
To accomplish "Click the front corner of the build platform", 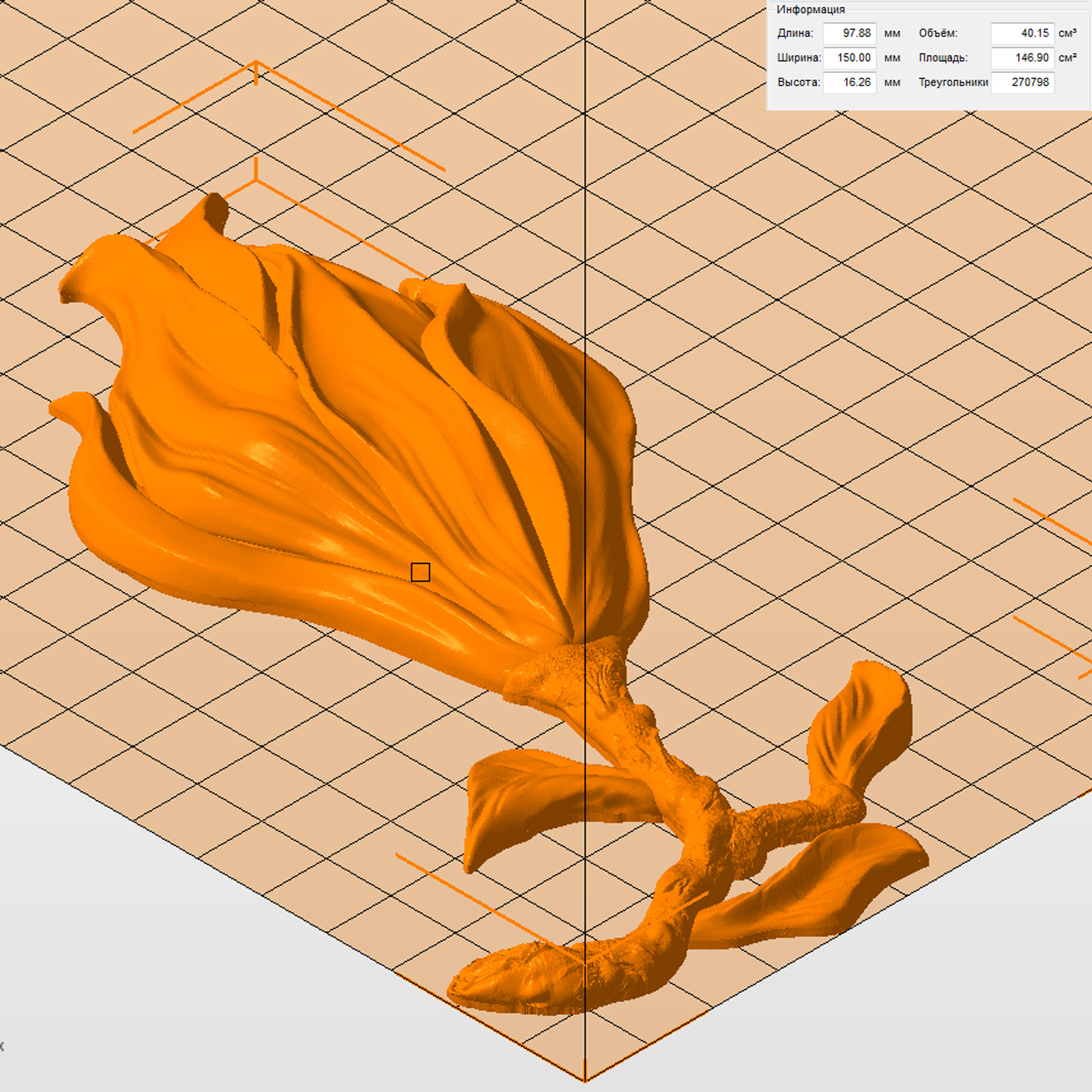I will click(x=585, y=1078).
